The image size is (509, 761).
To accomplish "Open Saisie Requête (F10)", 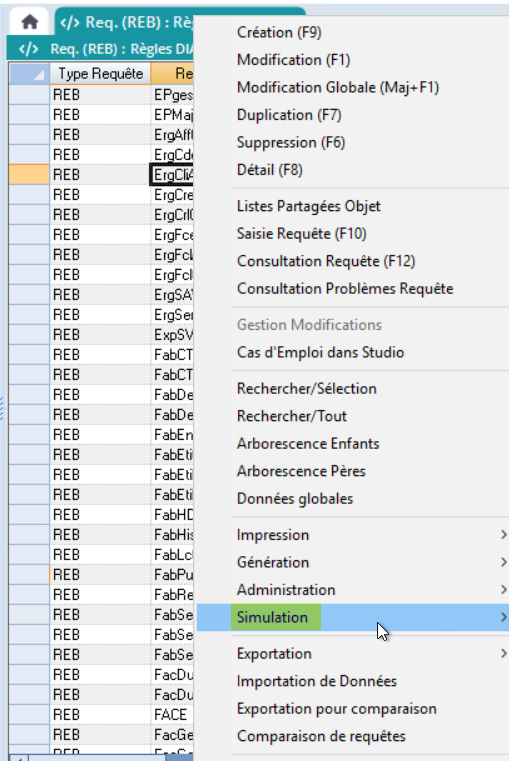I will (301, 234).
